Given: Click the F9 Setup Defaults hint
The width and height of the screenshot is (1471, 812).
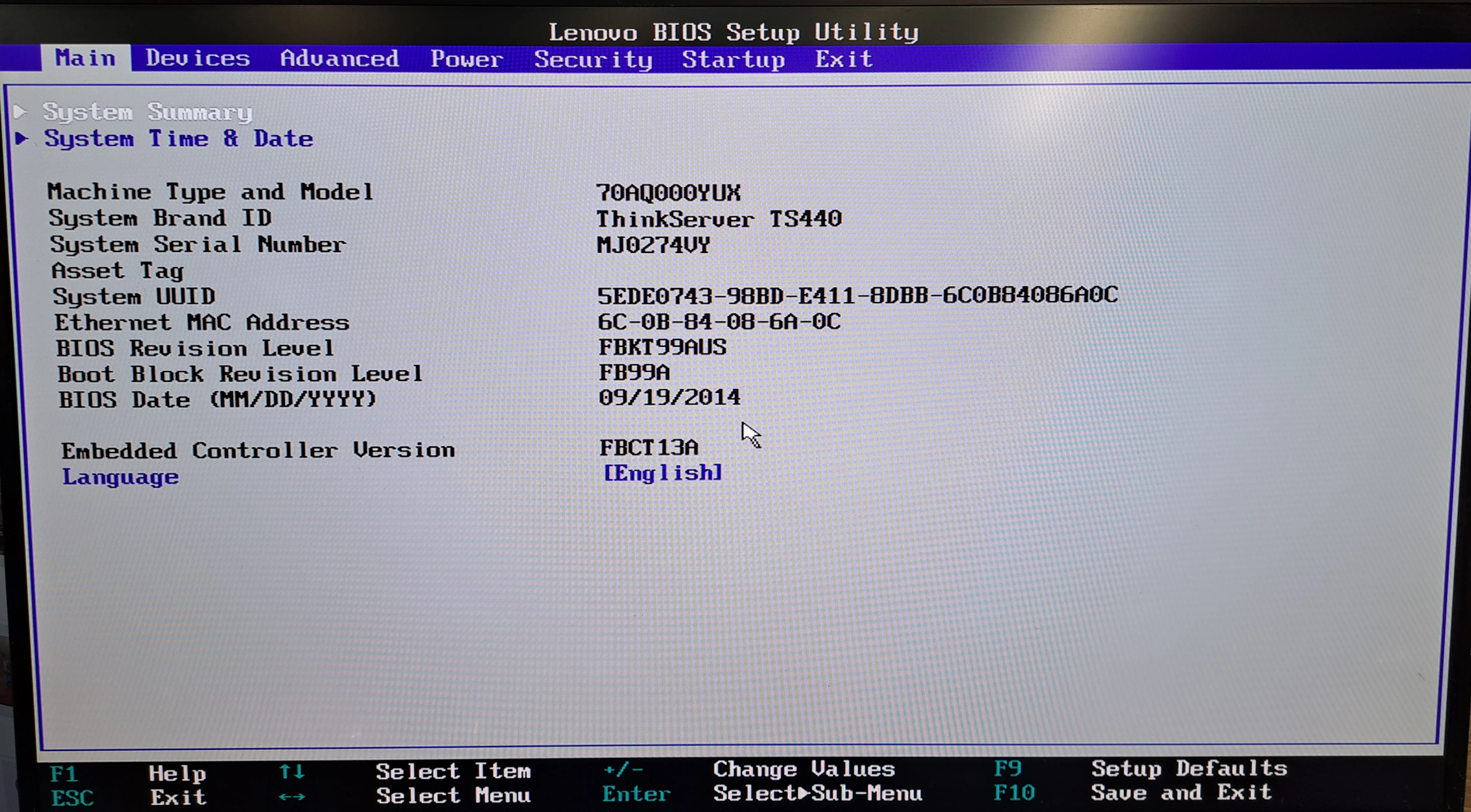Looking at the screenshot, I should [1140, 769].
